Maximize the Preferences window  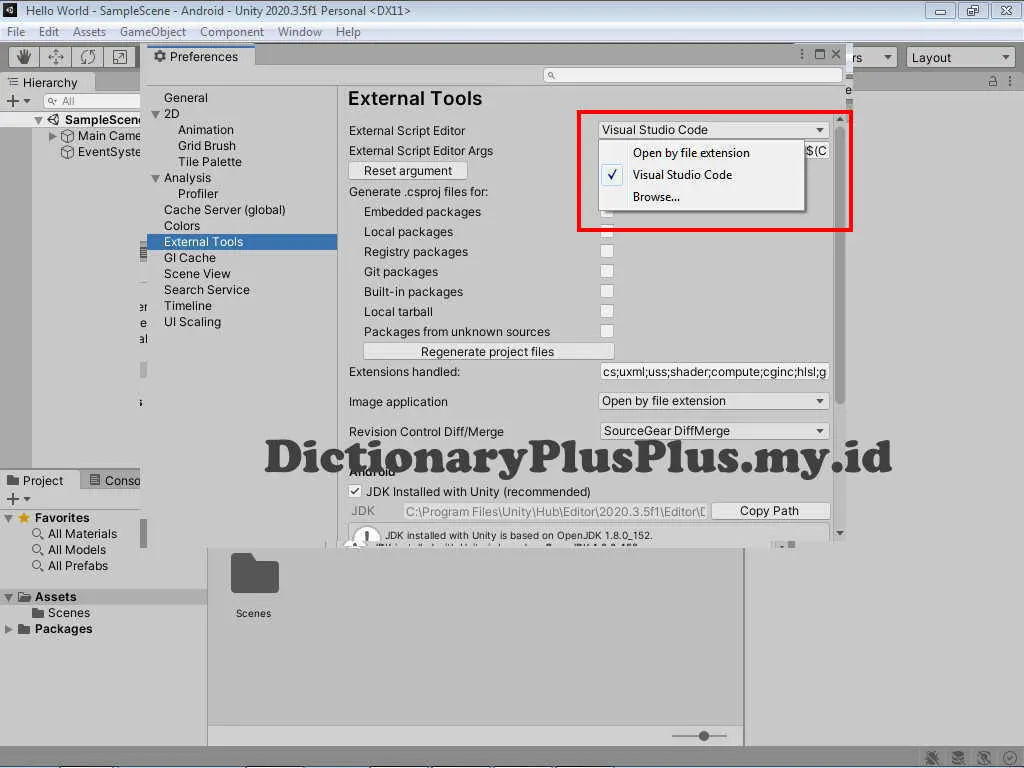[x=820, y=54]
